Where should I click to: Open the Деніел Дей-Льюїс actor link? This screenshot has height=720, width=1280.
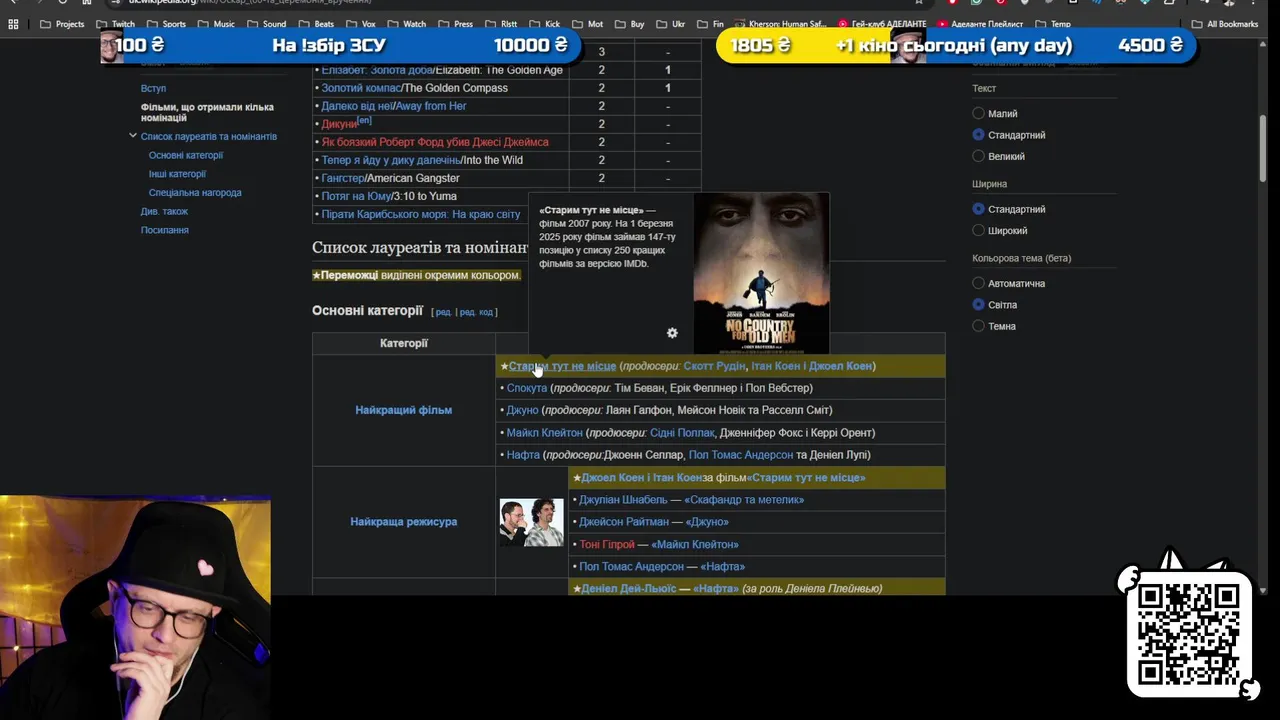(x=628, y=589)
